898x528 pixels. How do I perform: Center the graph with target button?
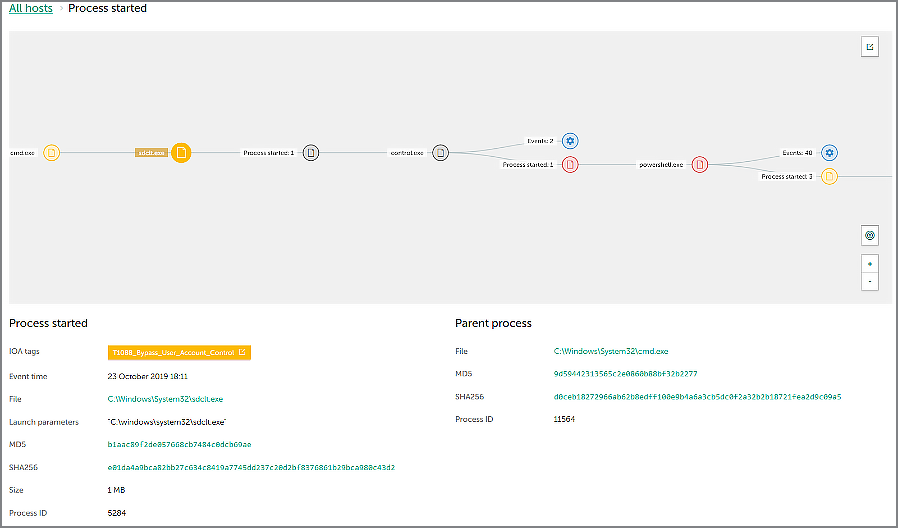coord(870,235)
